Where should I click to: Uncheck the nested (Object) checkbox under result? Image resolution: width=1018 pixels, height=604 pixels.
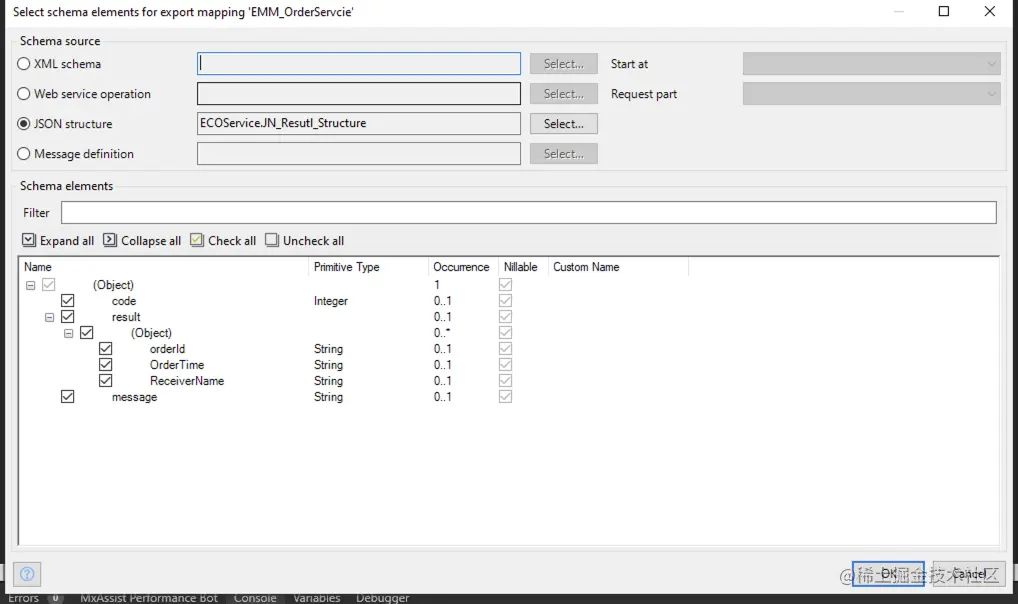click(x=86, y=333)
